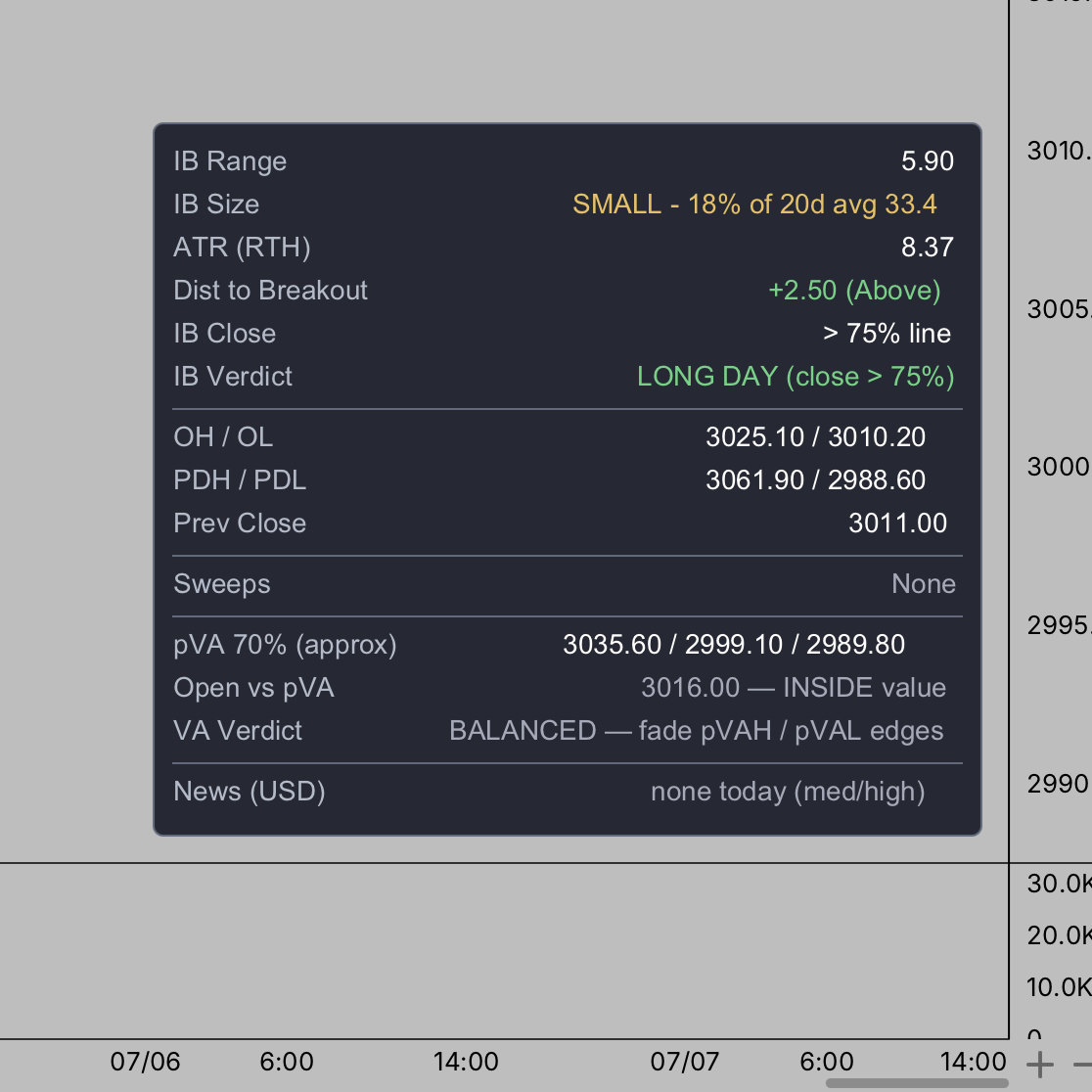This screenshot has height=1092, width=1092.
Task: Select the Sweeps value None
Action: [x=924, y=584]
